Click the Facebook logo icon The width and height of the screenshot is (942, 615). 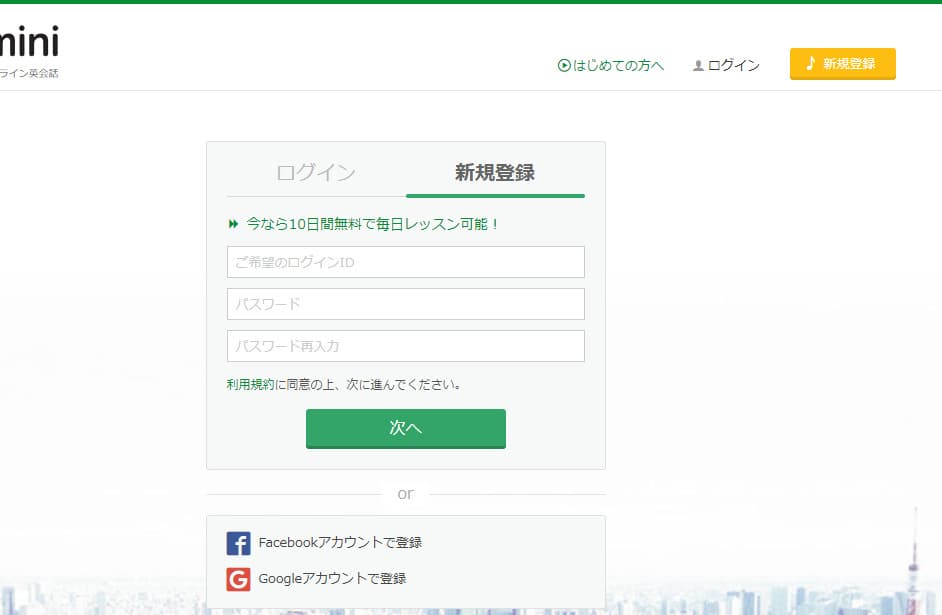point(239,544)
